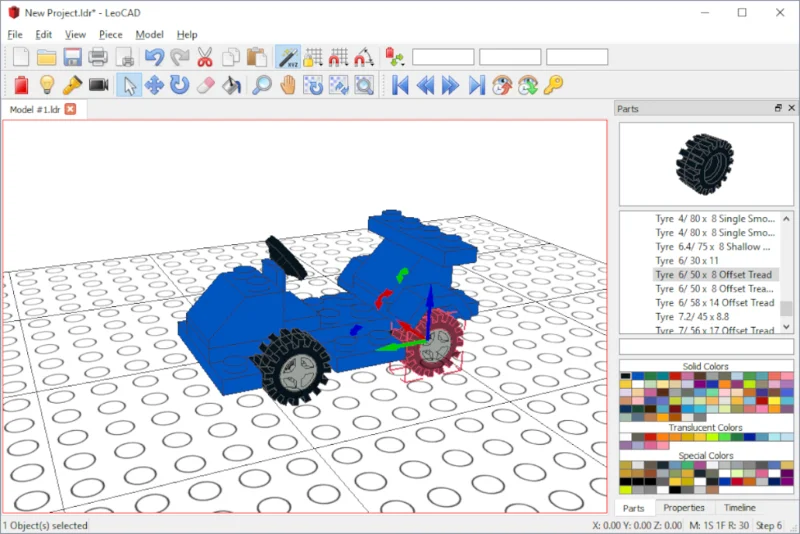This screenshot has width=800, height=534.
Task: Use the Pan hand tool
Action: [288, 85]
